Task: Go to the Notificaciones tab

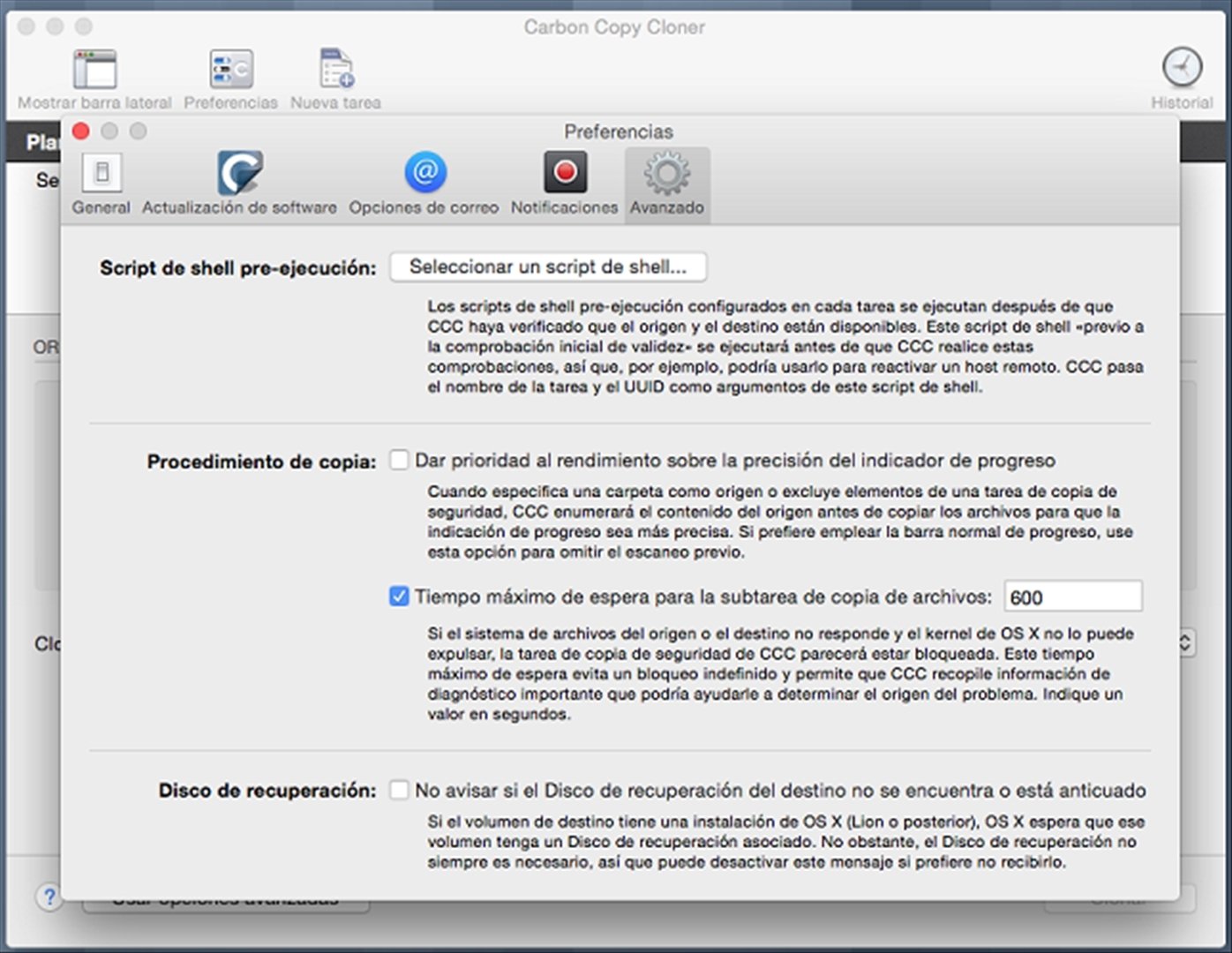Action: tap(565, 184)
